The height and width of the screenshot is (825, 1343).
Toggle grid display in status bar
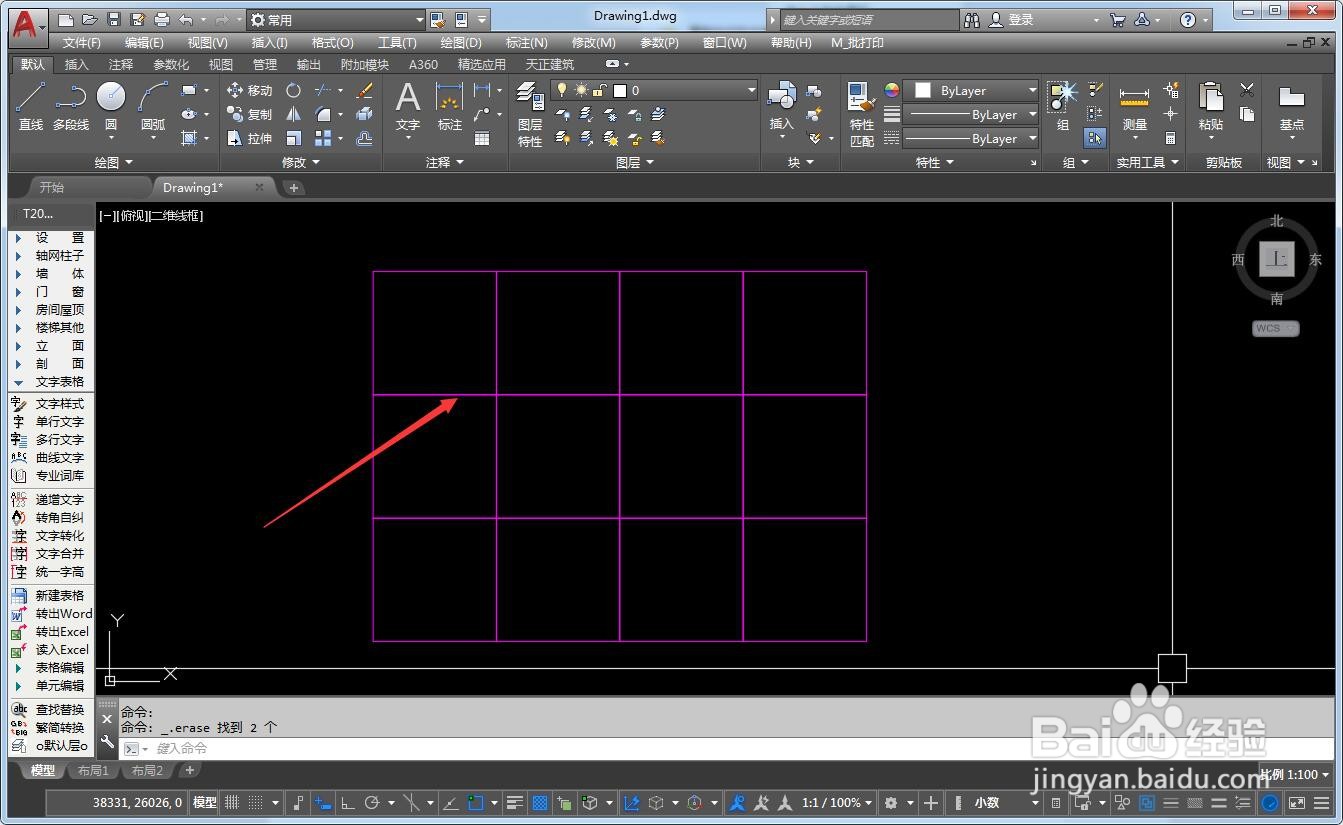[232, 802]
